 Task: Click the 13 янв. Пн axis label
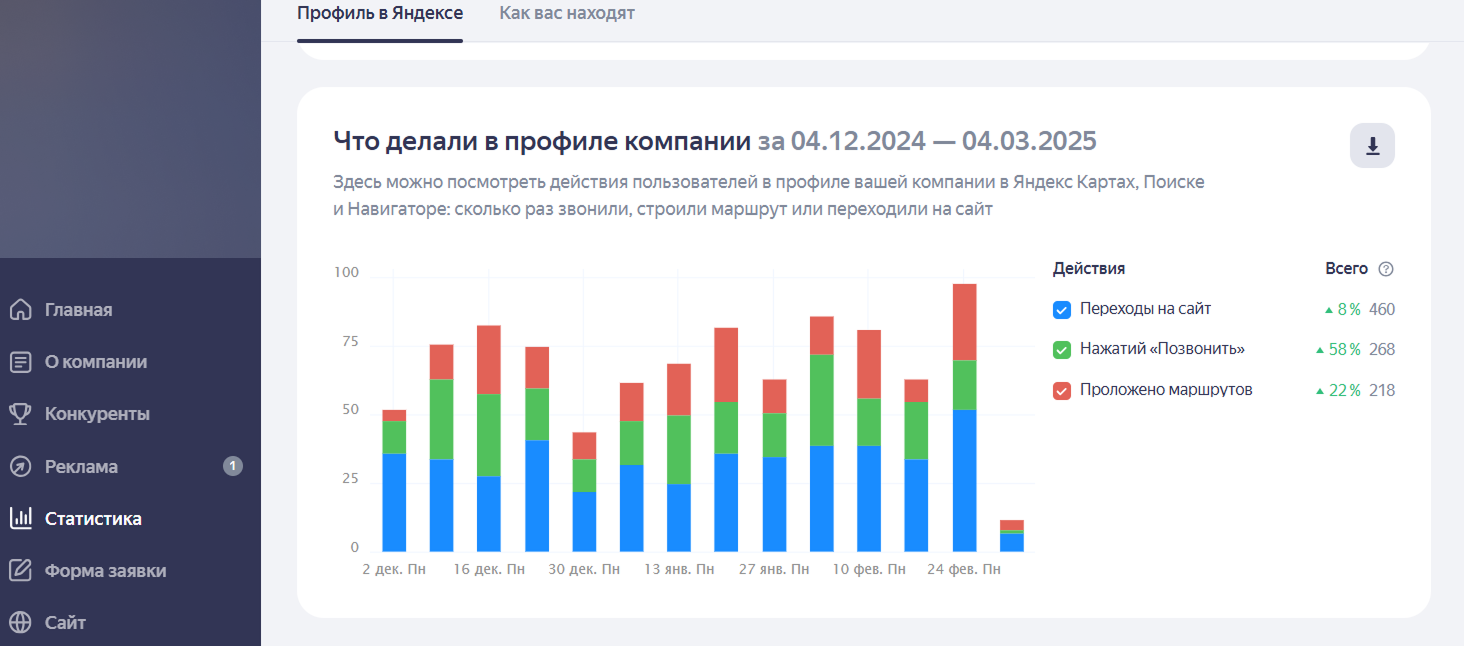pos(679,569)
